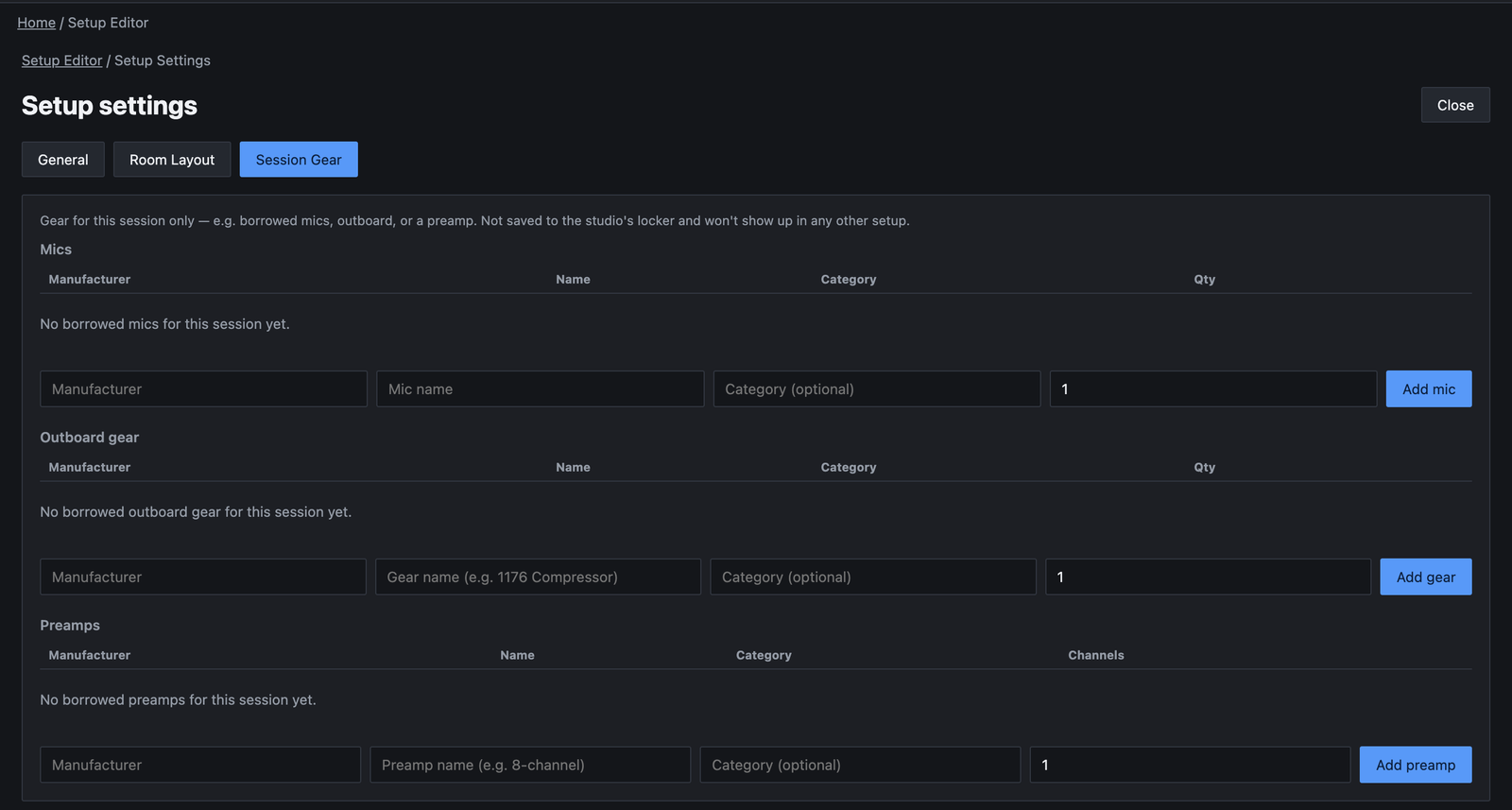Screen dimensions: 1512x810
Task: Click the Gear name (e.g. 1176 Compressor) field
Action: pyautogui.click(x=538, y=577)
